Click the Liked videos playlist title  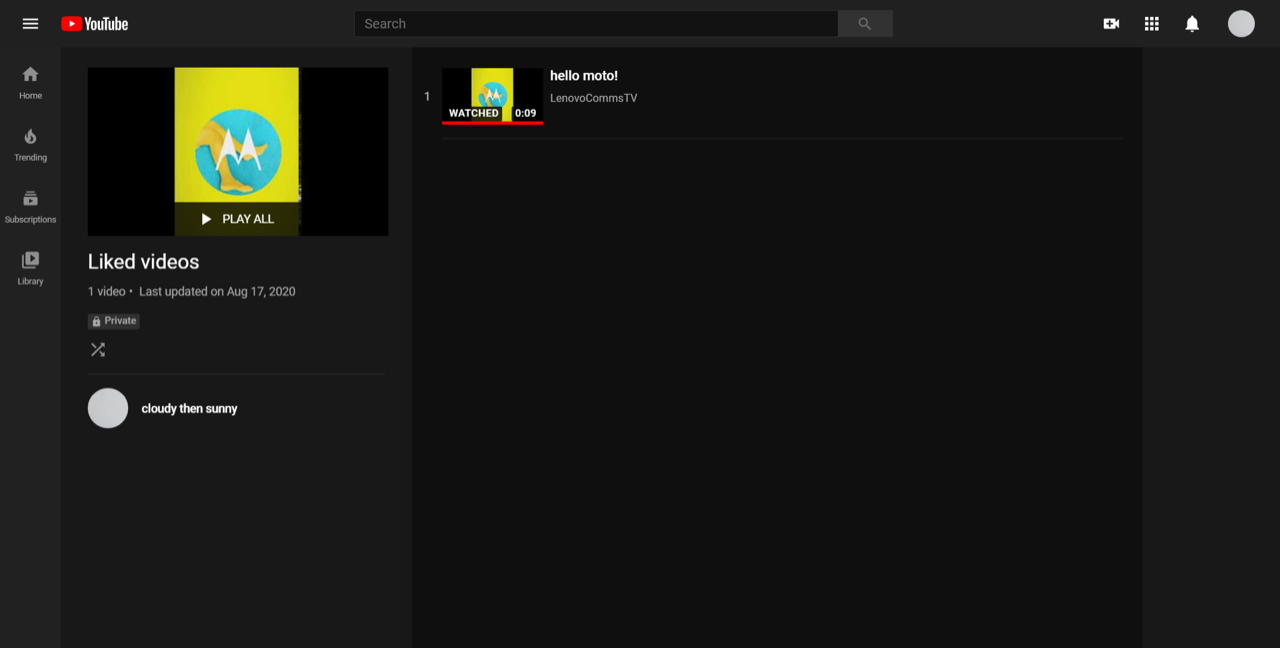coord(144,262)
